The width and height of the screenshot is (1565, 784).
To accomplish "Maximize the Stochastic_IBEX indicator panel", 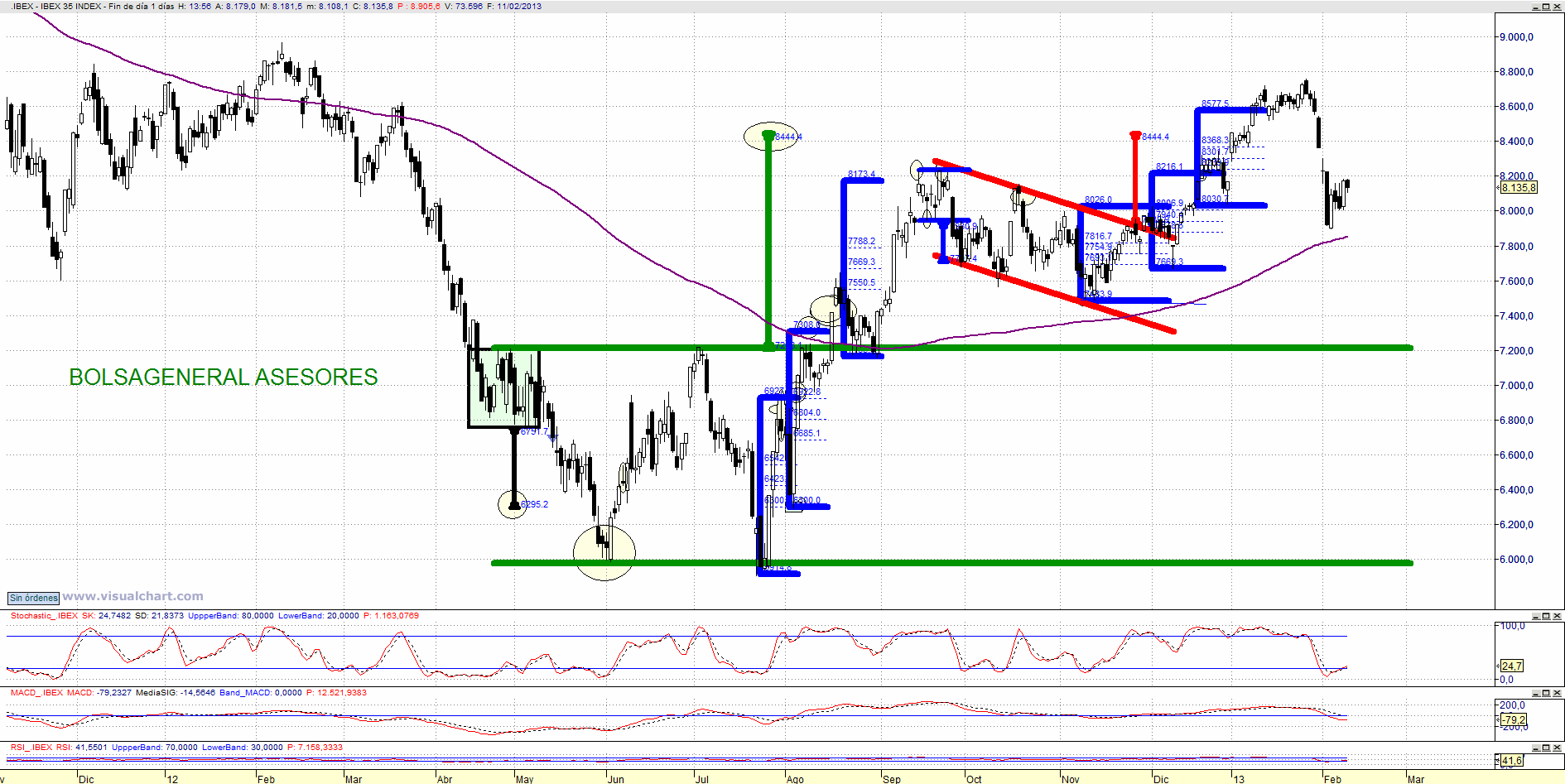I will coord(1546,616).
